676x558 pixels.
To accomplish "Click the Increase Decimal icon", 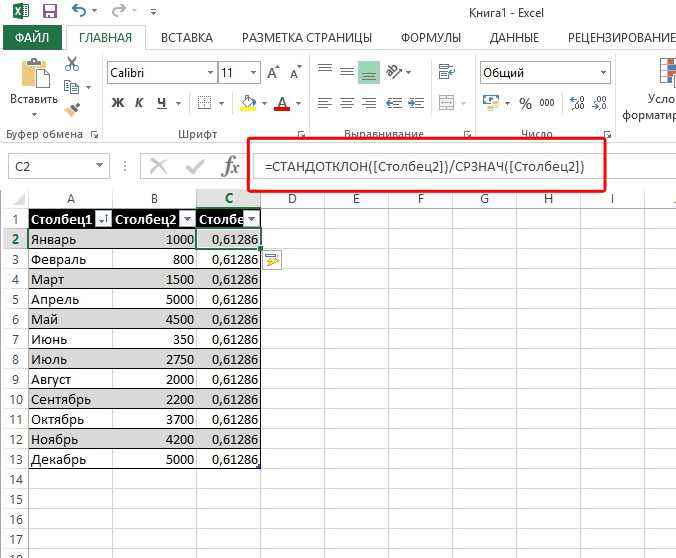I will [x=577, y=103].
